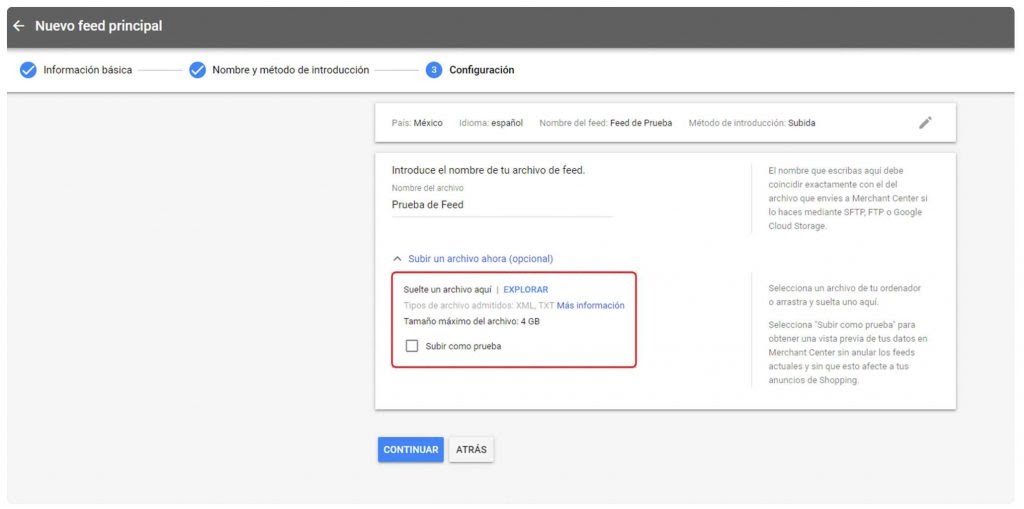Click the Nuevo feed principal title
This screenshot has height=509, width=1024.
point(99,26)
